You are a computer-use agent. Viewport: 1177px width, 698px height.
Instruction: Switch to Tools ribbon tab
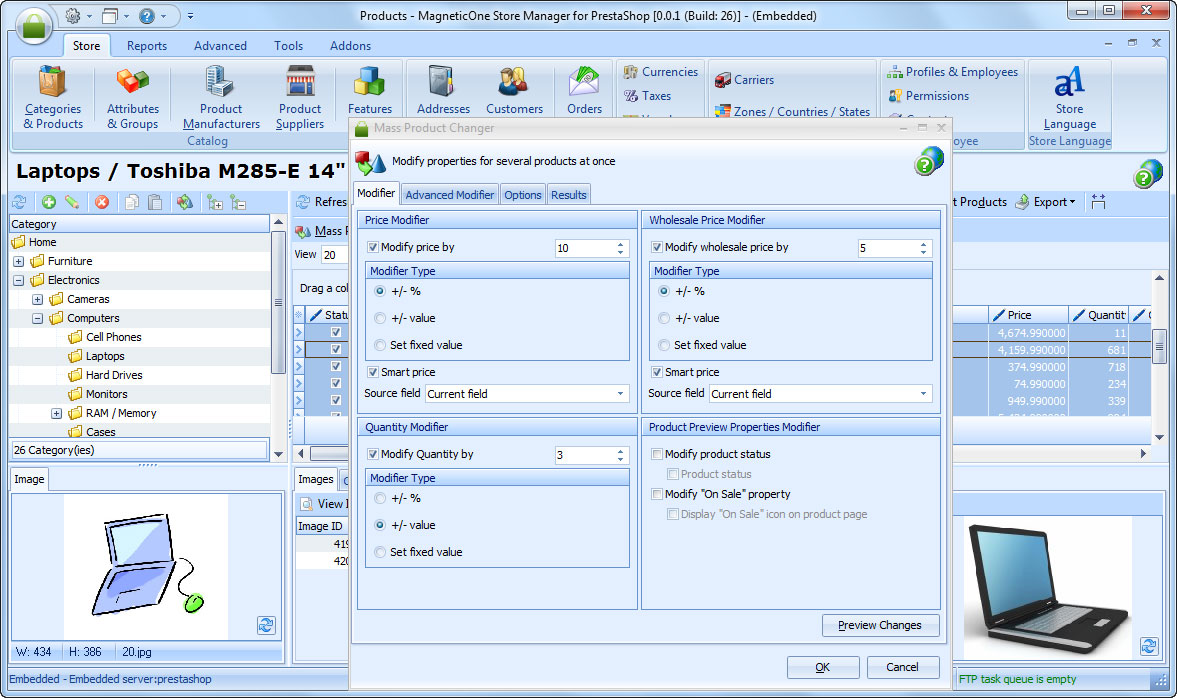pyautogui.click(x=288, y=46)
